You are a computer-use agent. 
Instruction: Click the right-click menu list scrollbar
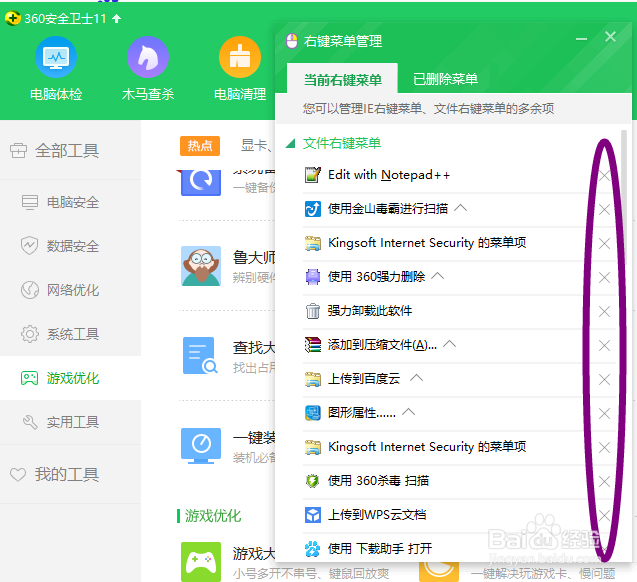(x=624, y=197)
